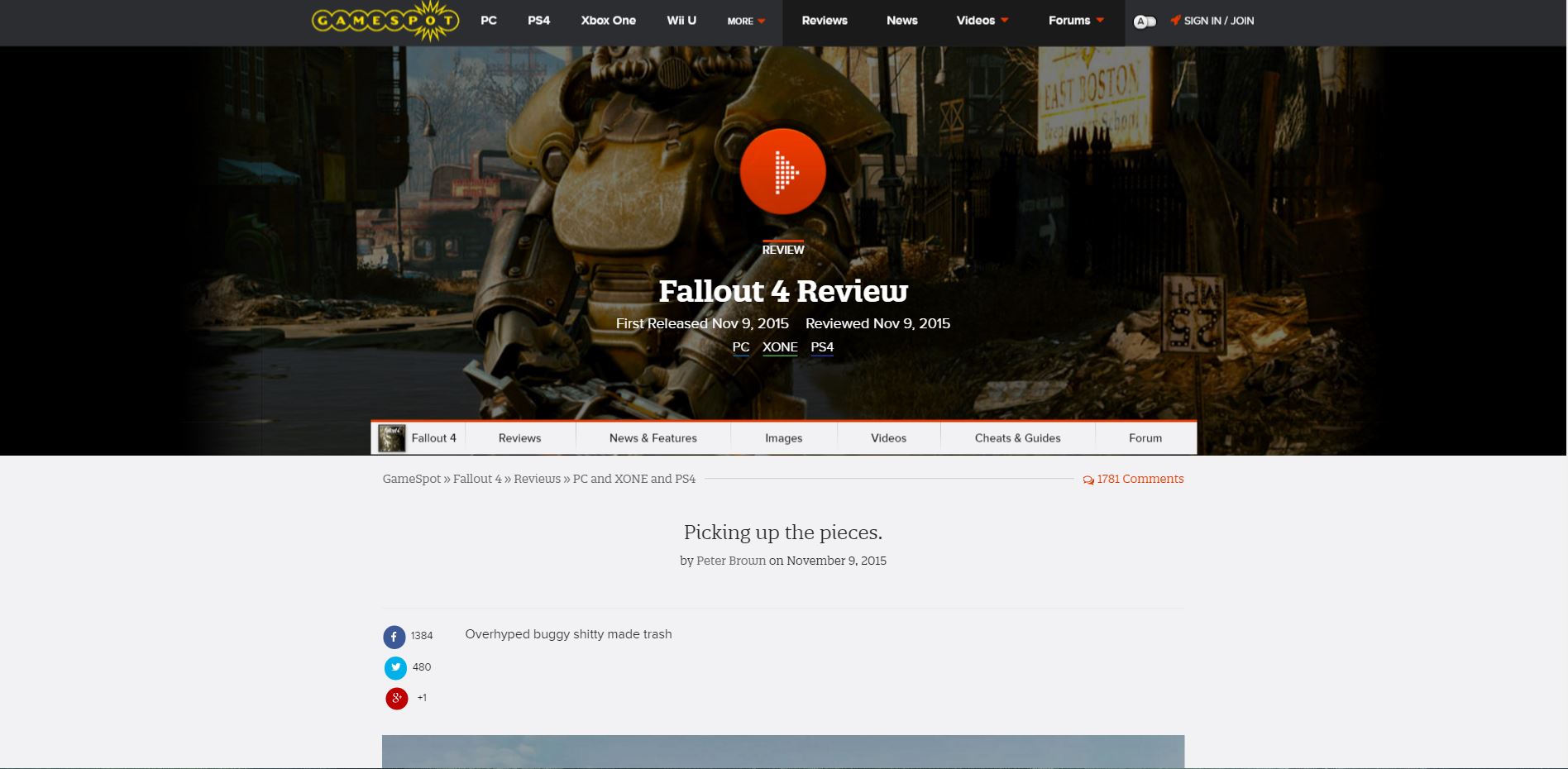Image resolution: width=1568 pixels, height=769 pixels.
Task: Expand the Forums dropdown menu
Action: point(1076,21)
